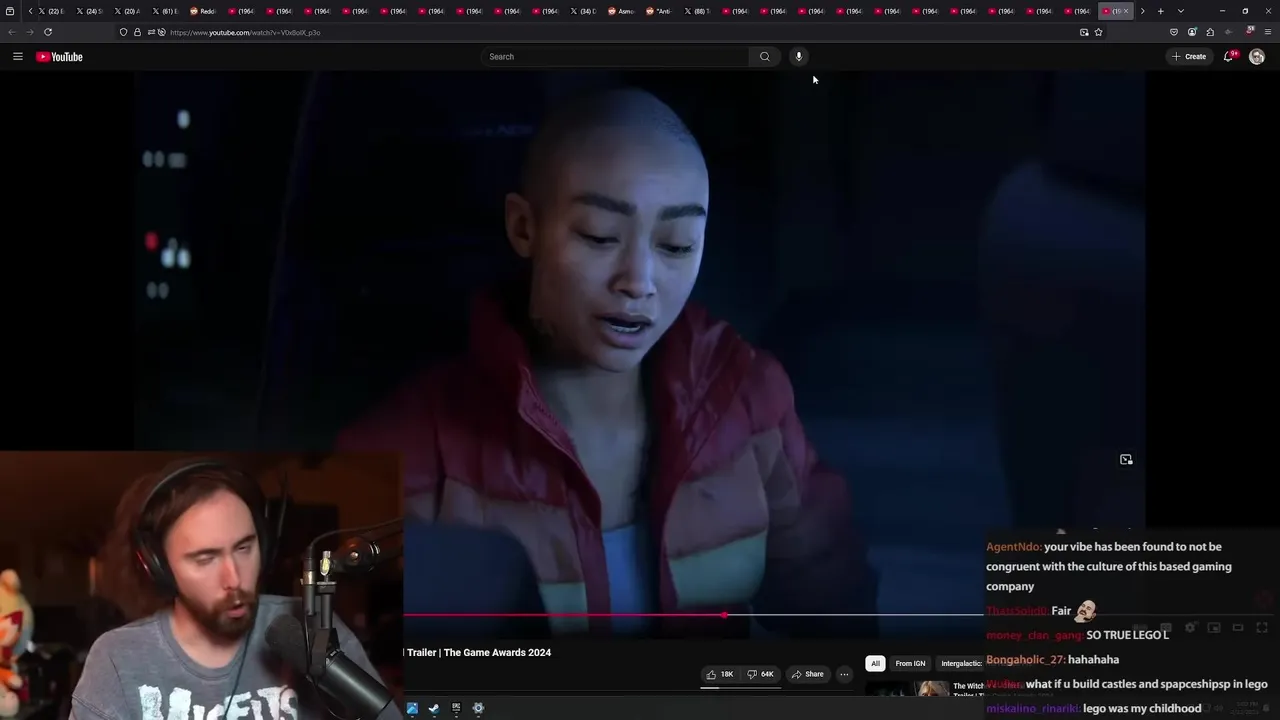This screenshot has height=720, width=1280.
Task: Click the video title text
Action: 477,653
